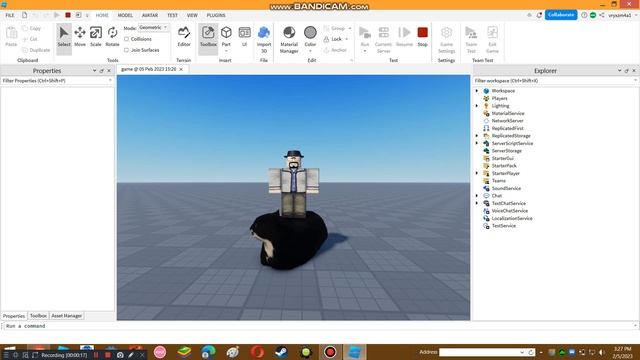Open the Group dropdown arrow
640x360 pixels.
coord(350,28)
